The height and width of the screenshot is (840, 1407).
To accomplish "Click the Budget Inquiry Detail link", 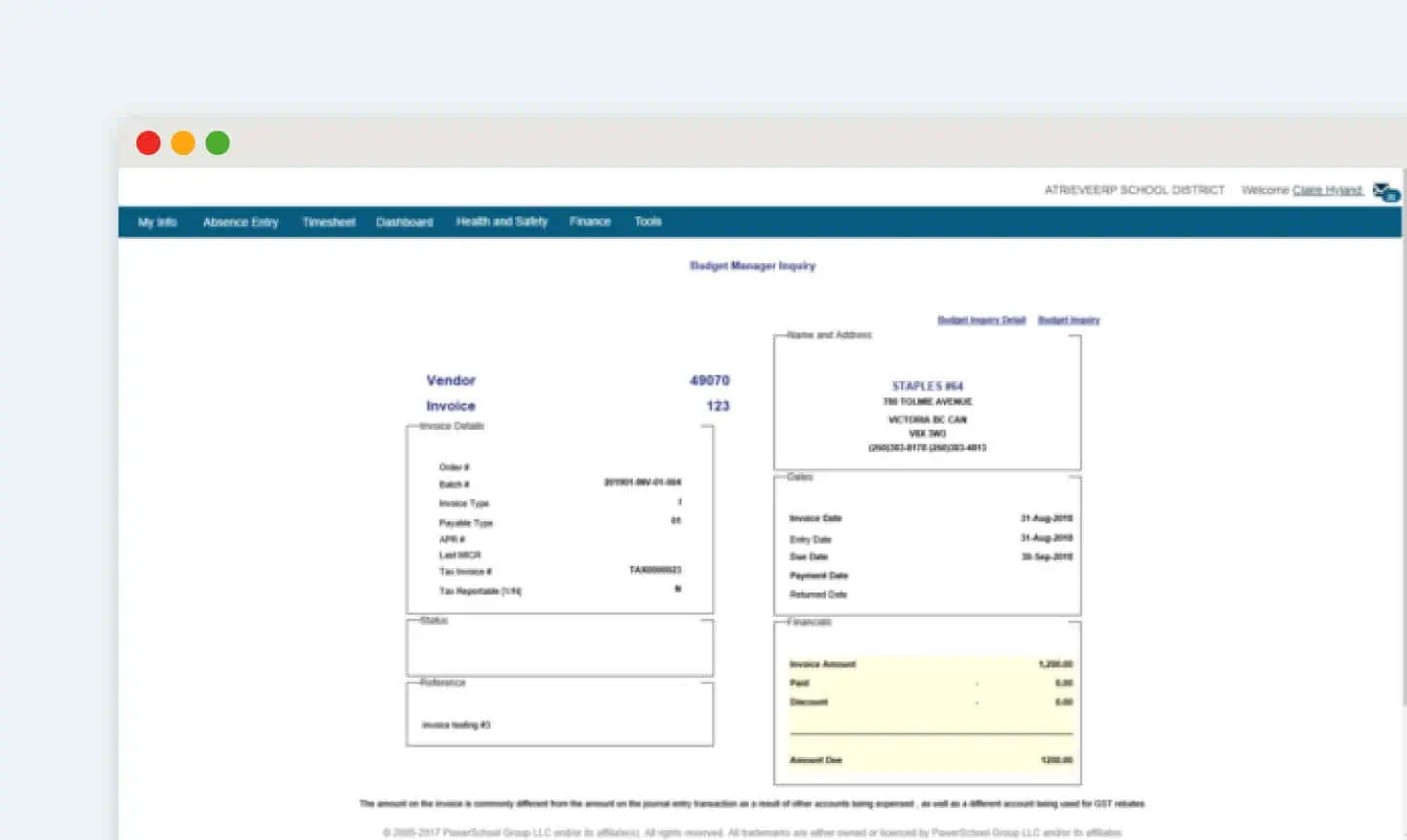I will point(981,320).
